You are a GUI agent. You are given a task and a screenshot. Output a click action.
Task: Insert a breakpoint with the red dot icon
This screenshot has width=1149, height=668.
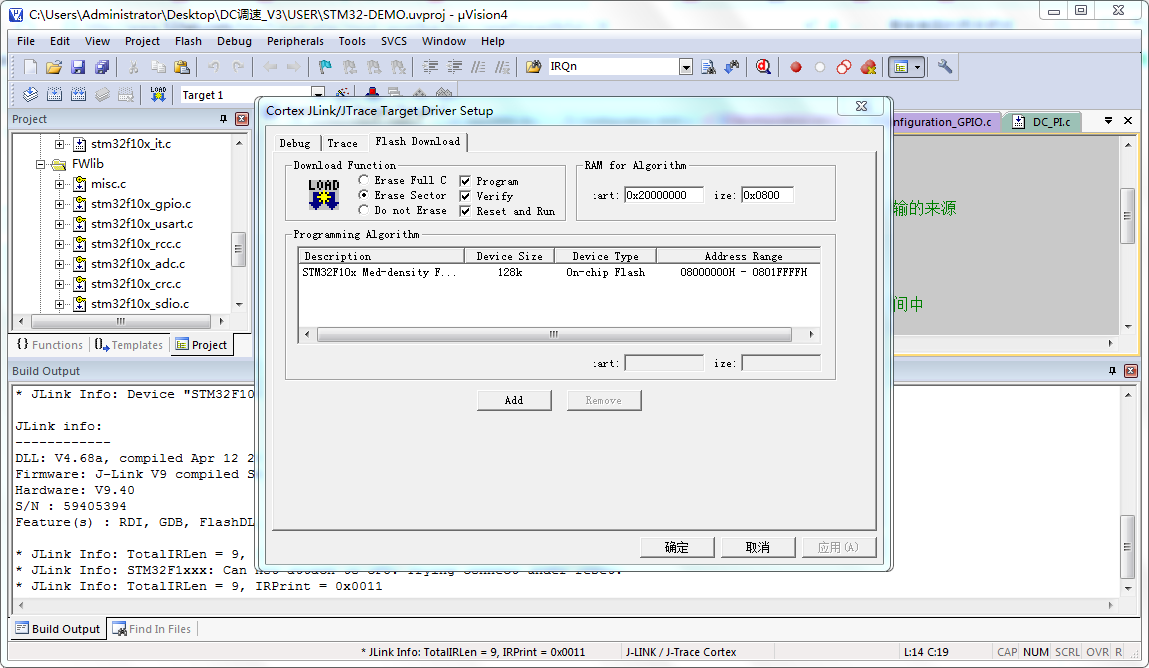(796, 67)
